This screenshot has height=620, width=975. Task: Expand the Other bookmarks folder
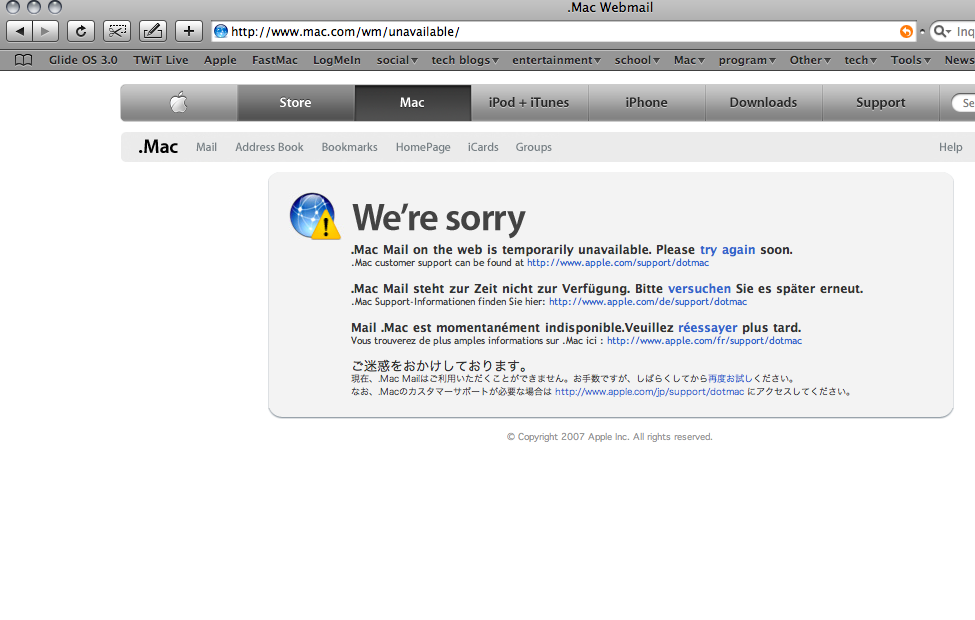[810, 60]
